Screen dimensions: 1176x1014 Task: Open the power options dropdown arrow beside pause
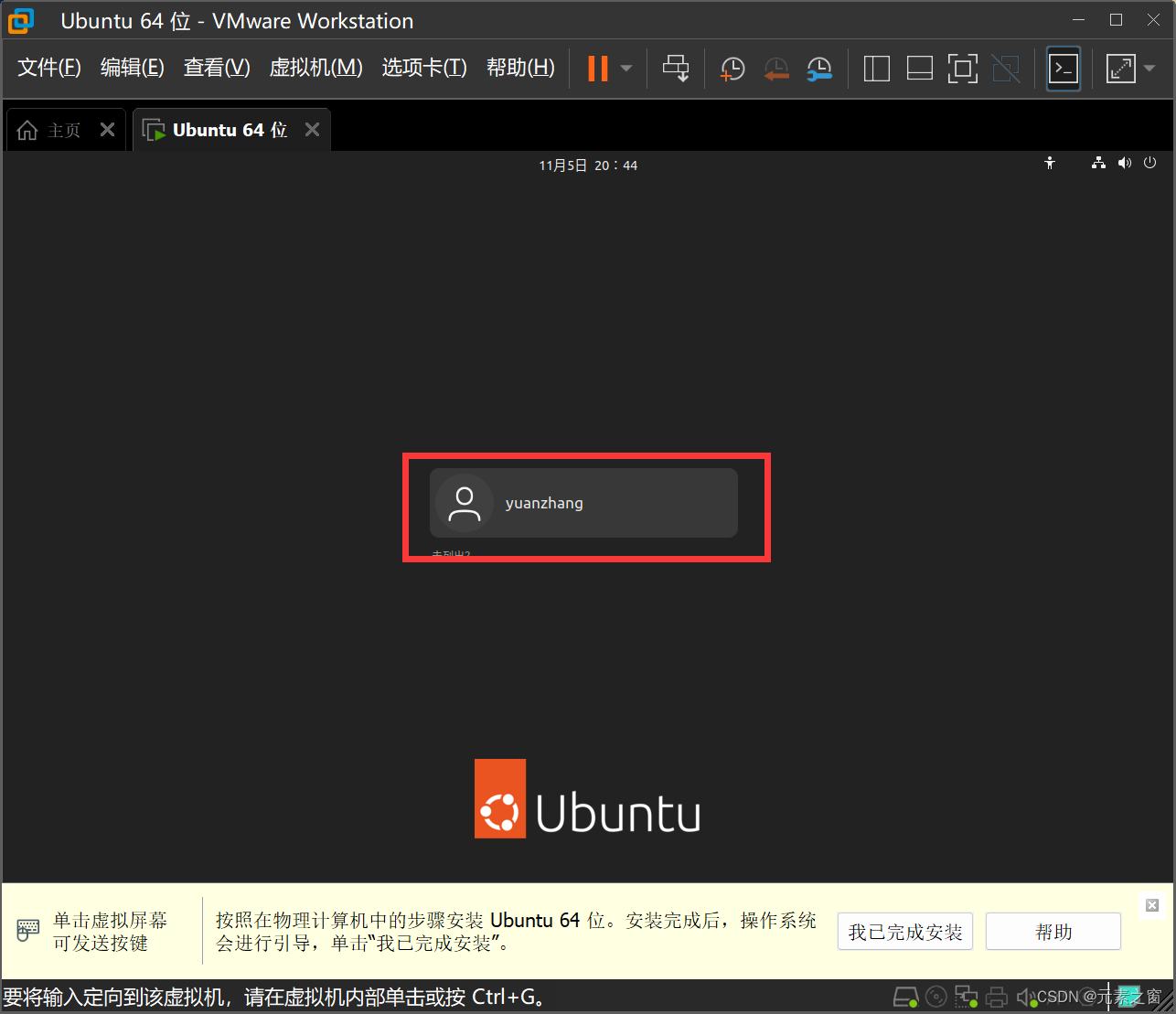click(x=626, y=69)
